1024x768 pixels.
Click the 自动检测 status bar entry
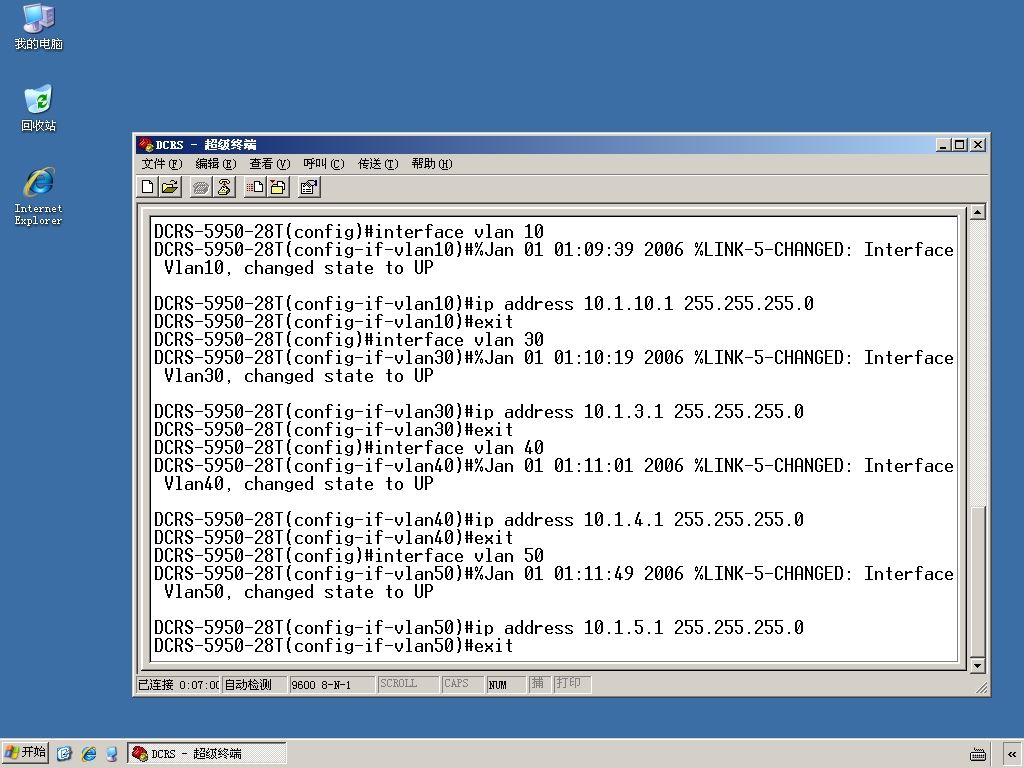[253, 684]
